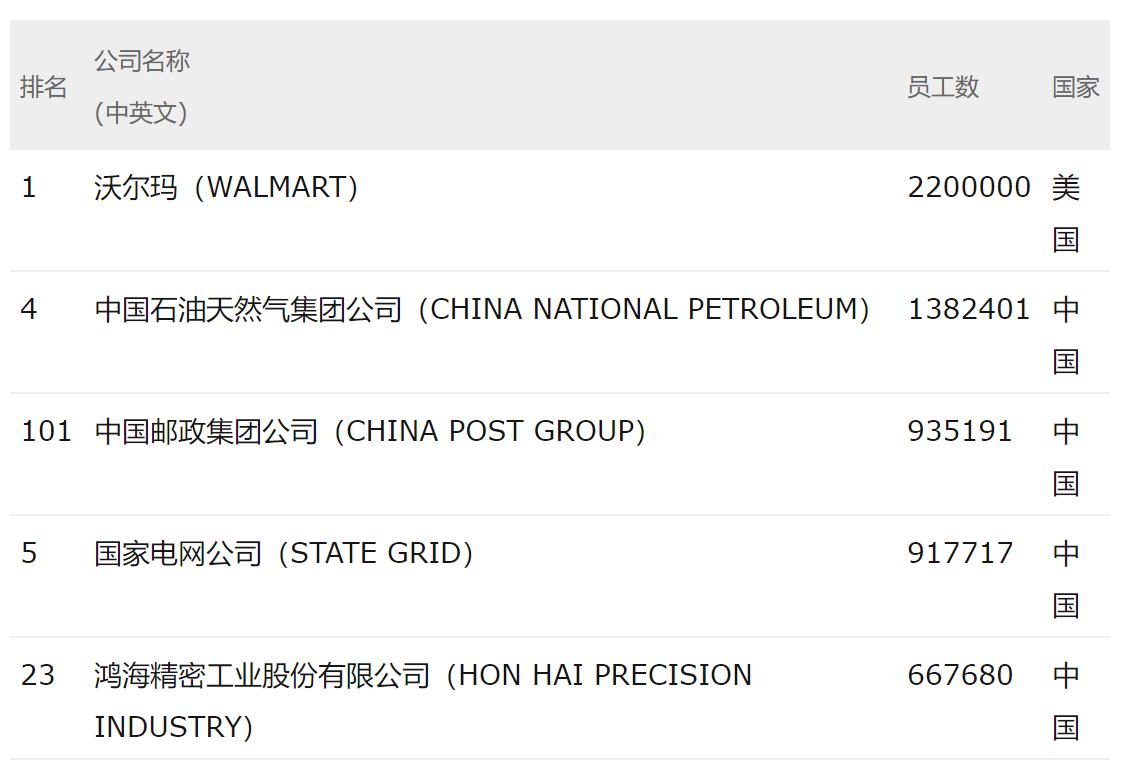Click the 国家 column header
Image resolution: width=1127 pixels, height=771 pixels.
1075,87
